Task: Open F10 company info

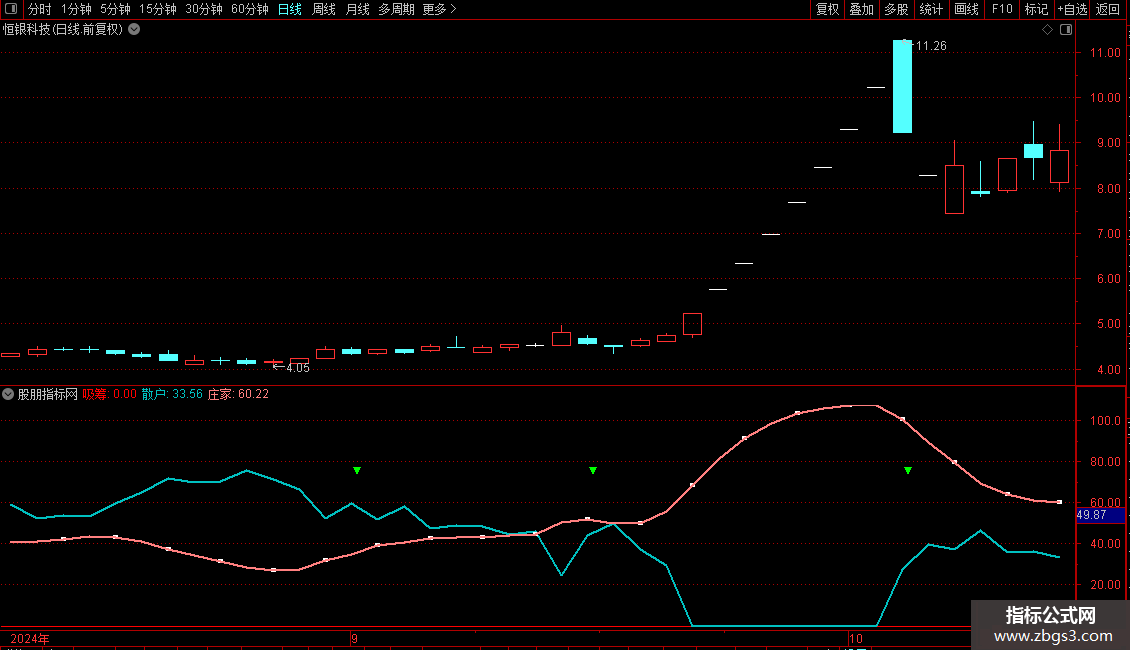Action: pyautogui.click(x=1002, y=9)
